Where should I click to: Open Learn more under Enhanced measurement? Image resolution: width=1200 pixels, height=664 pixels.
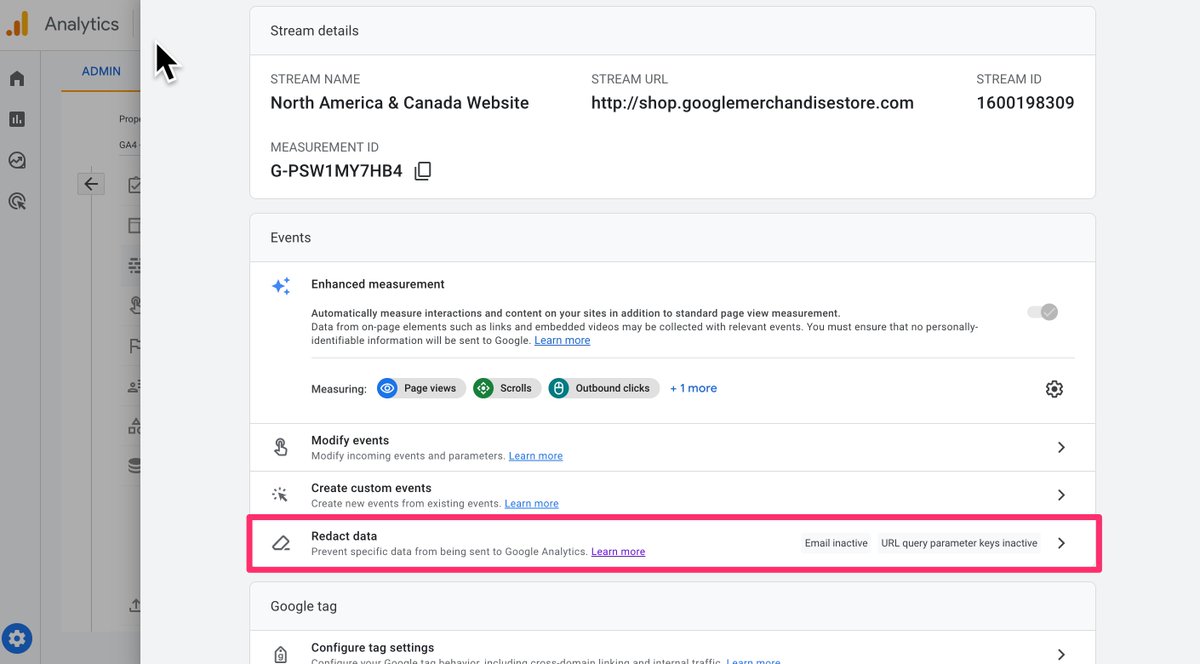tap(562, 340)
